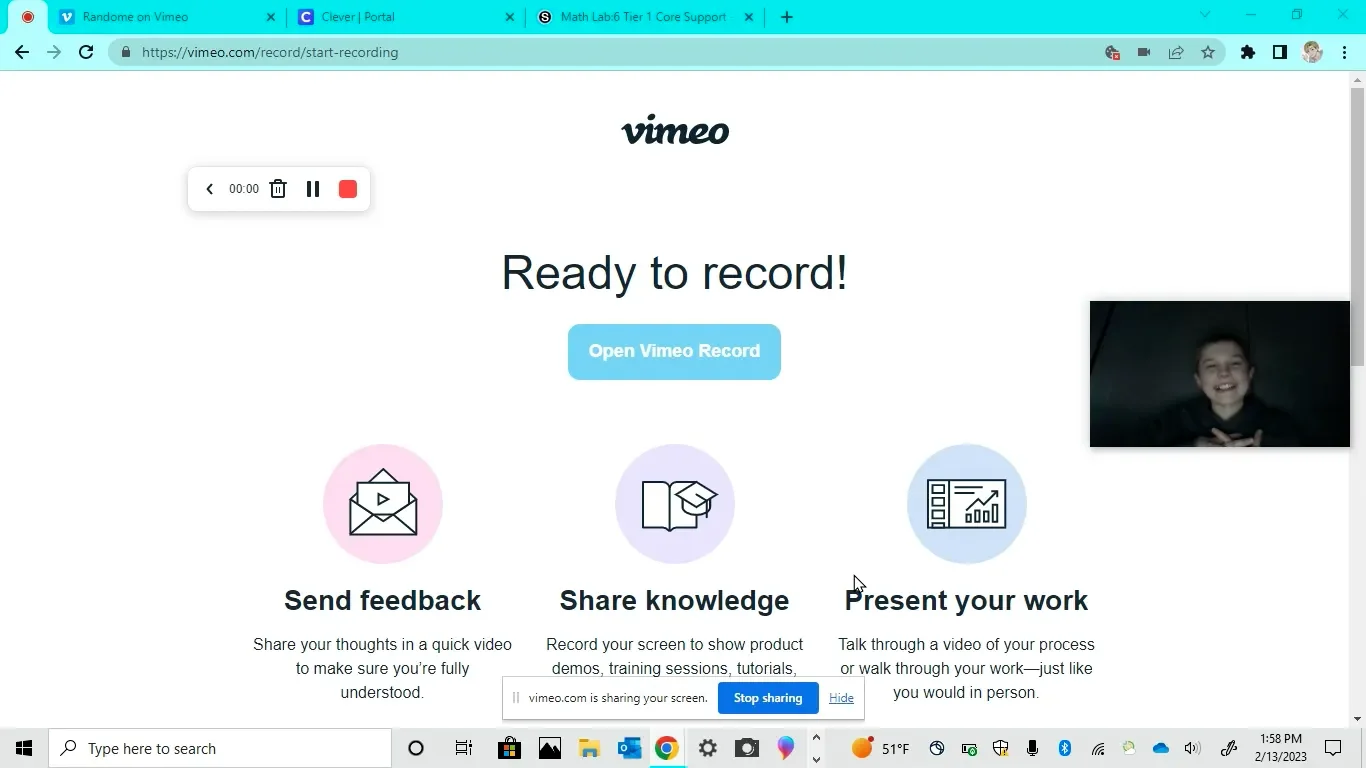Open camera permissions icon in address bar
This screenshot has width=1366, height=768.
1144,52
